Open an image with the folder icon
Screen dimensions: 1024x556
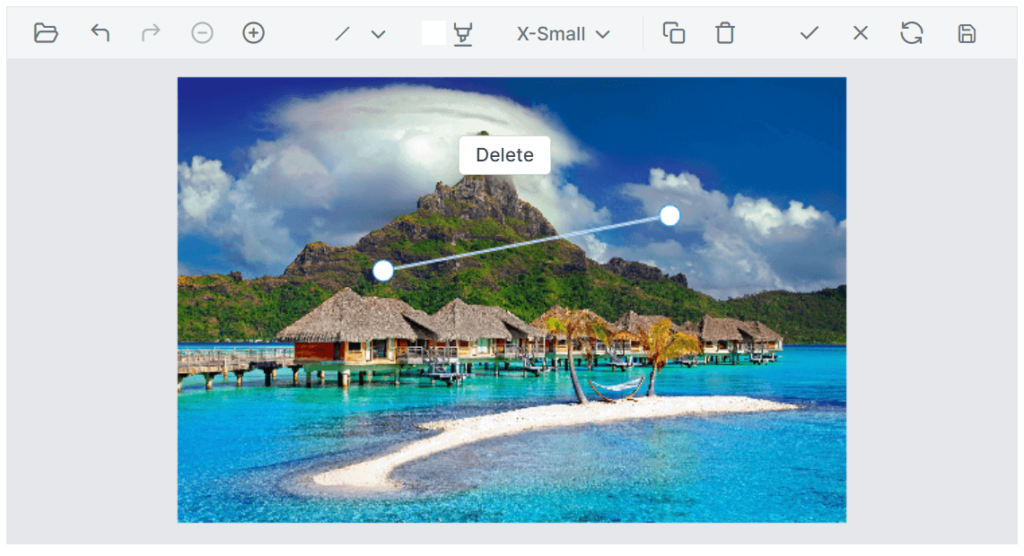tap(46, 33)
